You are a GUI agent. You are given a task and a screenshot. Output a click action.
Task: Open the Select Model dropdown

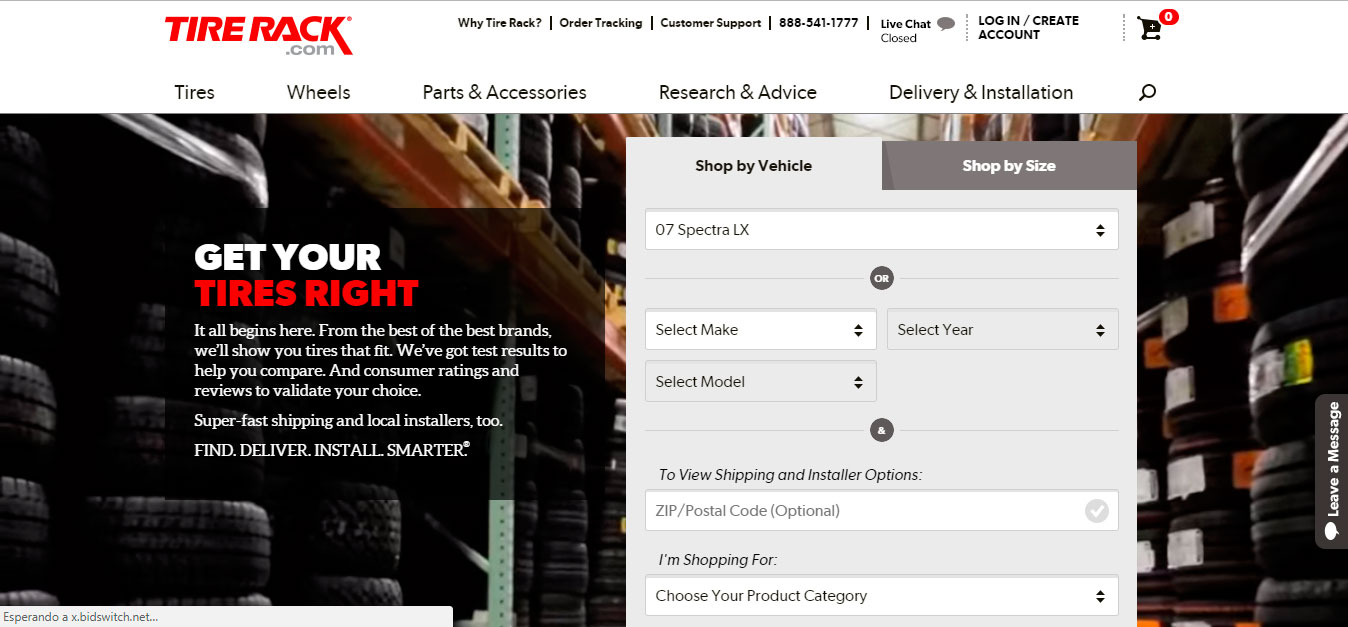tap(760, 382)
